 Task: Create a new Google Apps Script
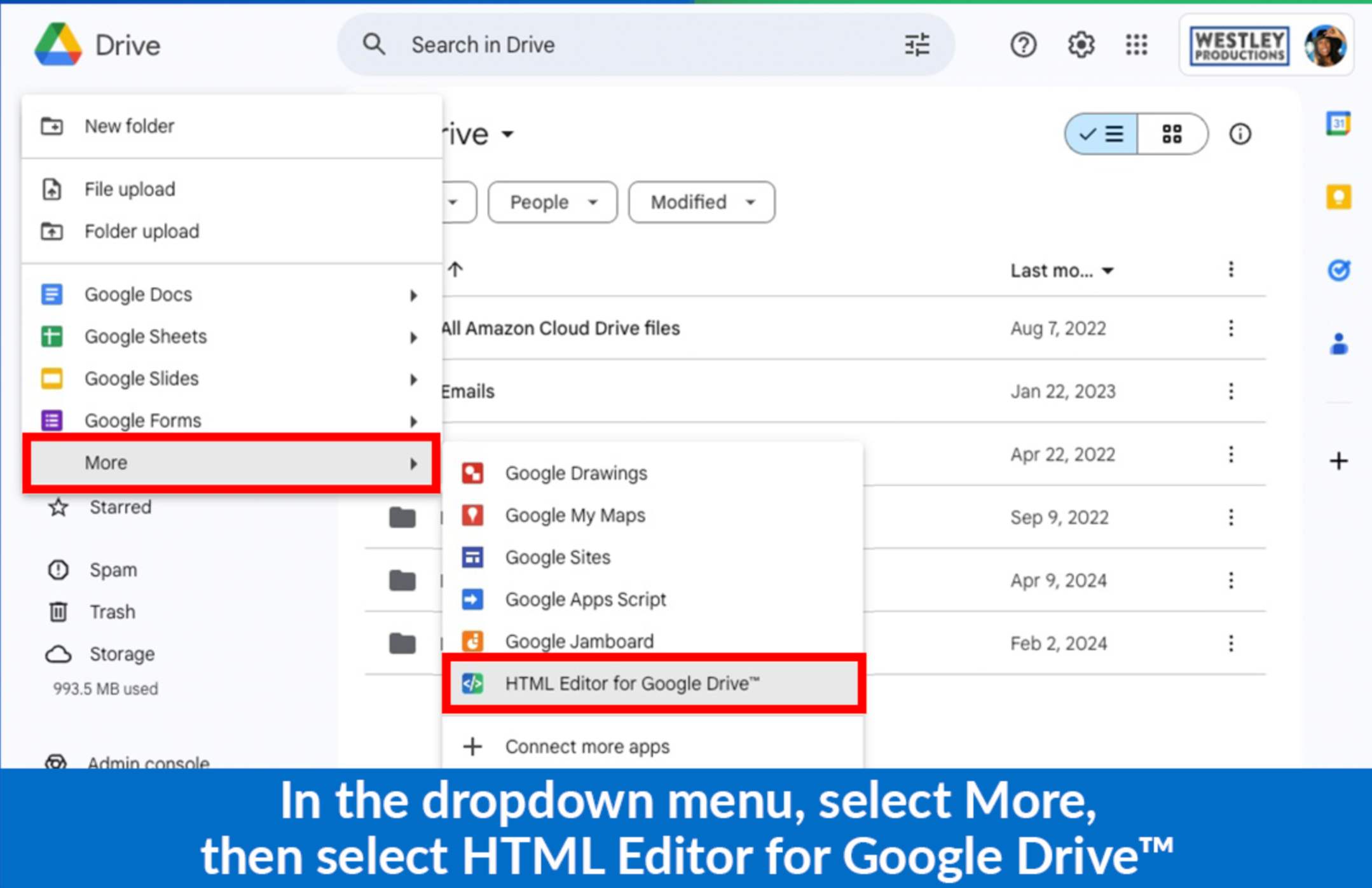653,599
